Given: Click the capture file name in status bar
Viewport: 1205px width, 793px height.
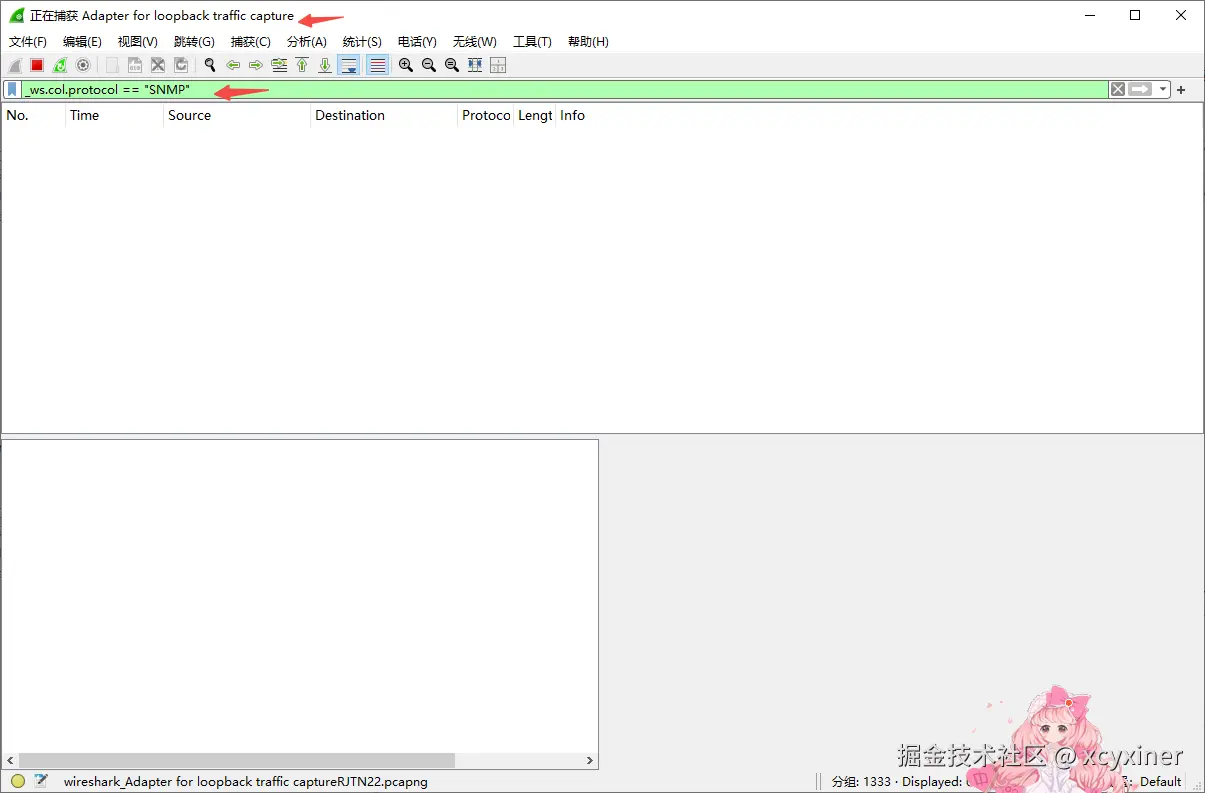Looking at the screenshot, I should (246, 781).
